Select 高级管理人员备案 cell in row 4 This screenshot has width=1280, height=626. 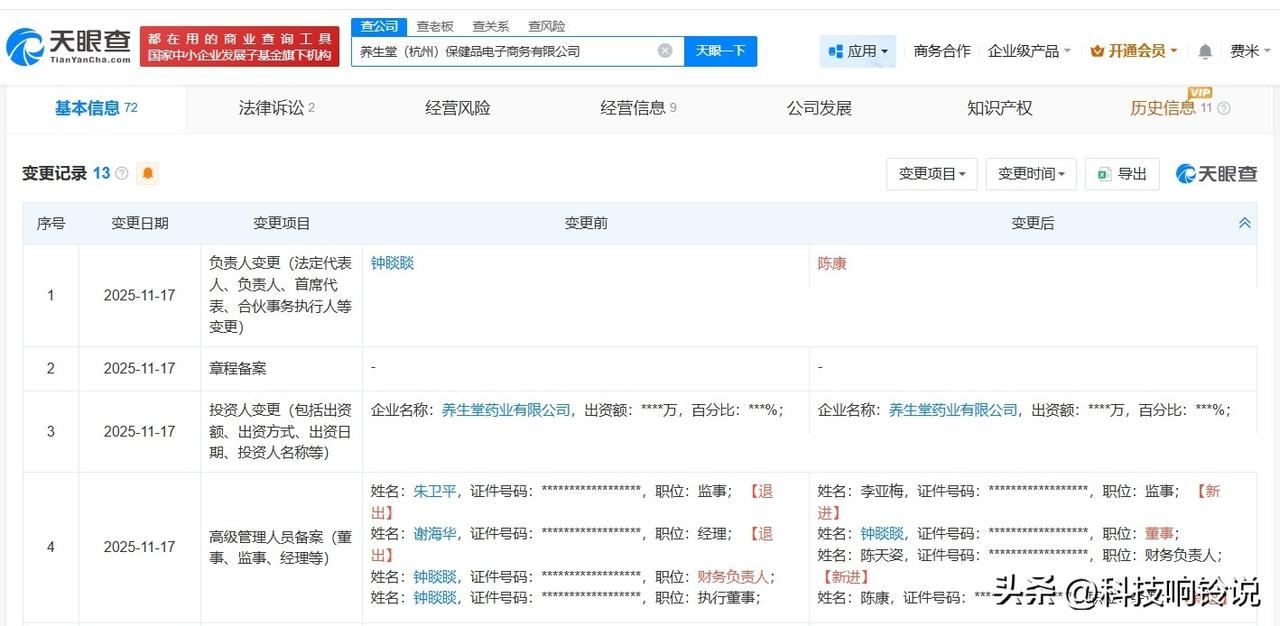(281, 547)
